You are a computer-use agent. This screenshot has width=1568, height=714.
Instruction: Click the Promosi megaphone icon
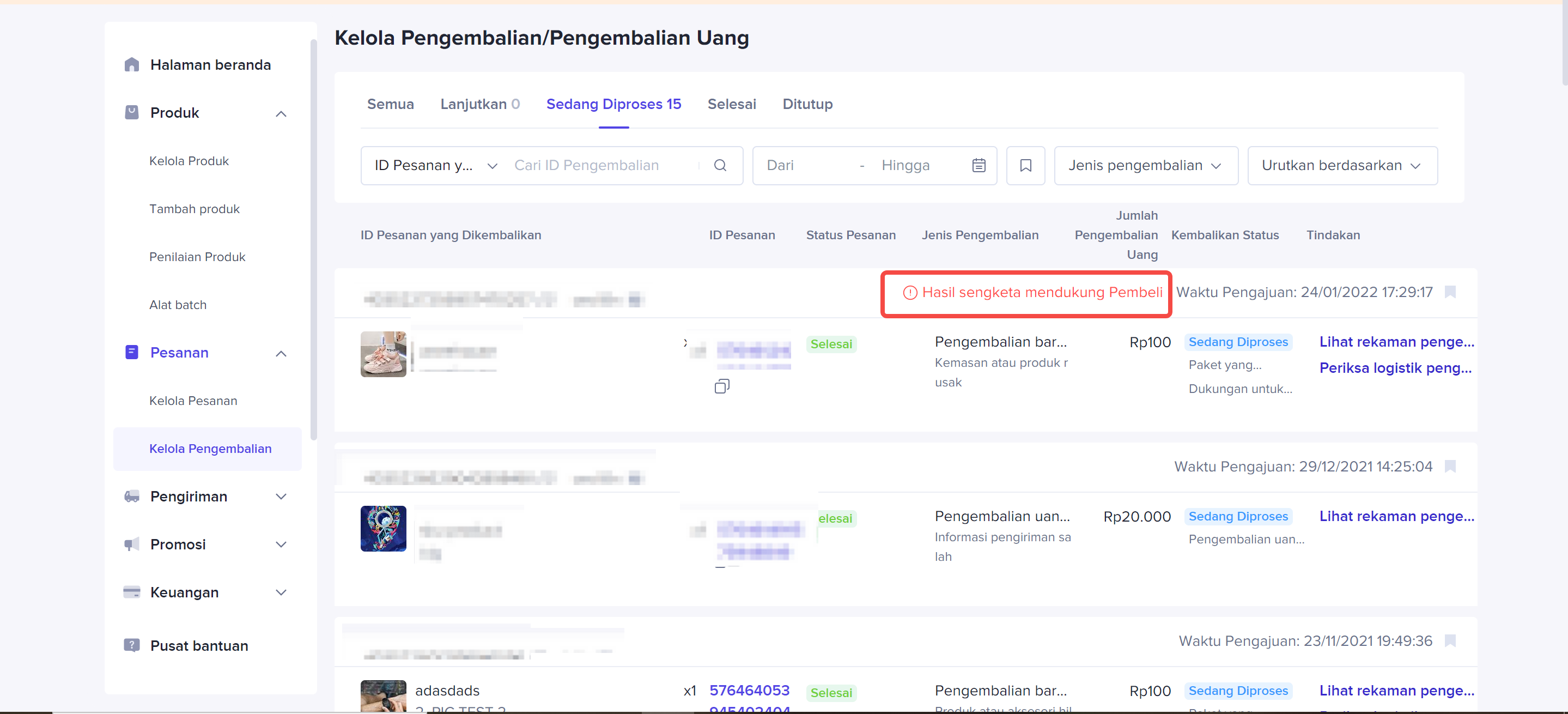coord(131,544)
